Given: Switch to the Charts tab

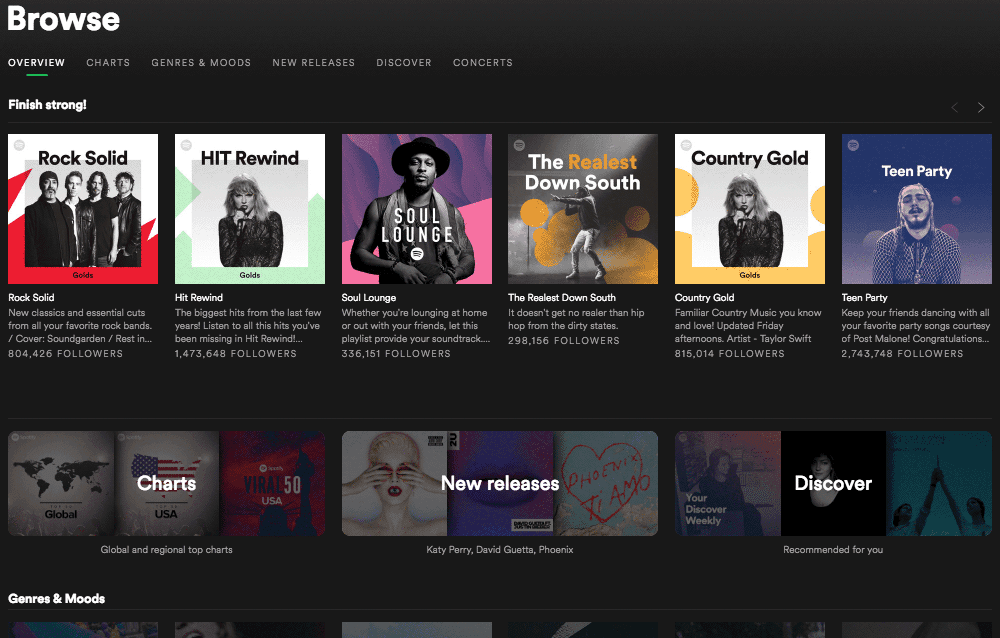Looking at the screenshot, I should click(x=108, y=62).
